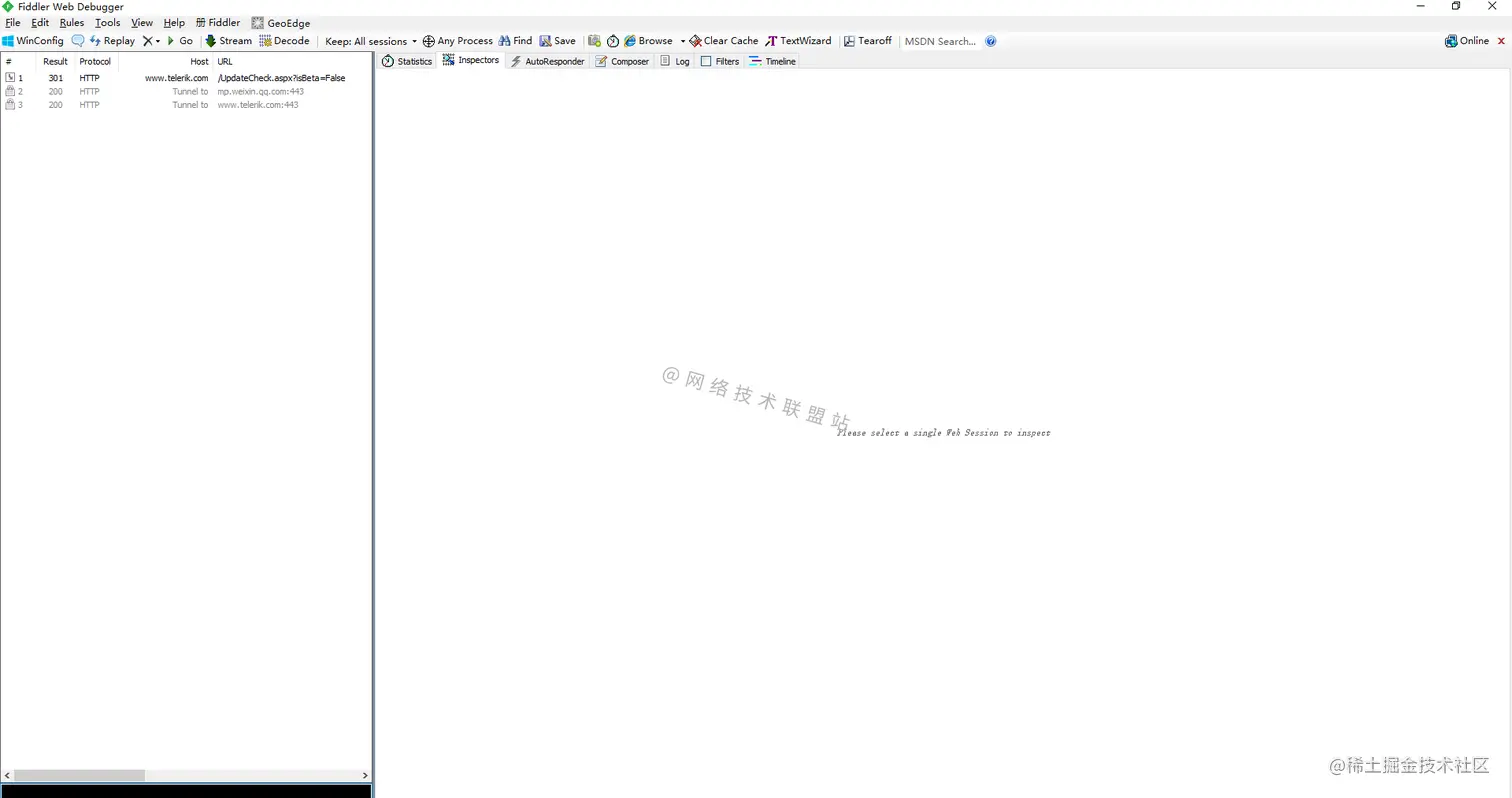1512x798 pixels.
Task: Click the horizontal scrollbar thumb in session list
Action: pyautogui.click(x=79, y=775)
